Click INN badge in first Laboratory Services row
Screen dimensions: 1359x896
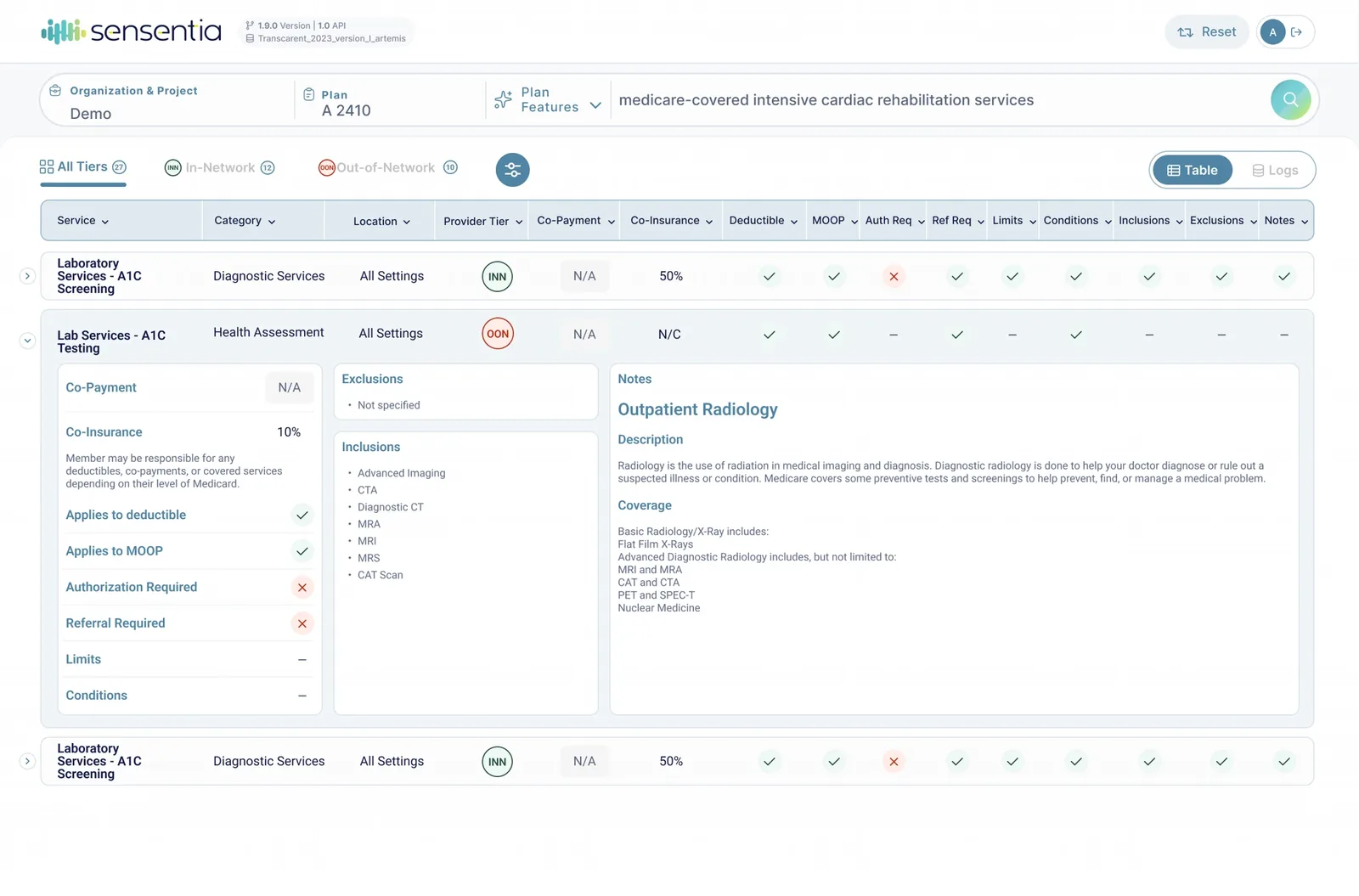click(x=498, y=276)
